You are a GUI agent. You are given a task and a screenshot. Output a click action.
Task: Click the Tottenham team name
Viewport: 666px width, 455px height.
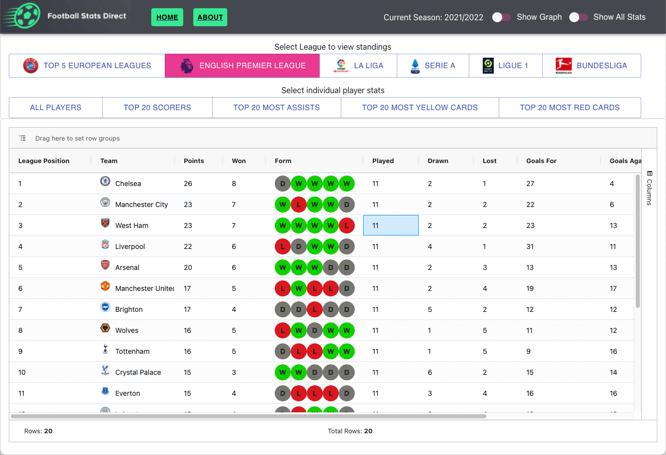[x=132, y=351]
